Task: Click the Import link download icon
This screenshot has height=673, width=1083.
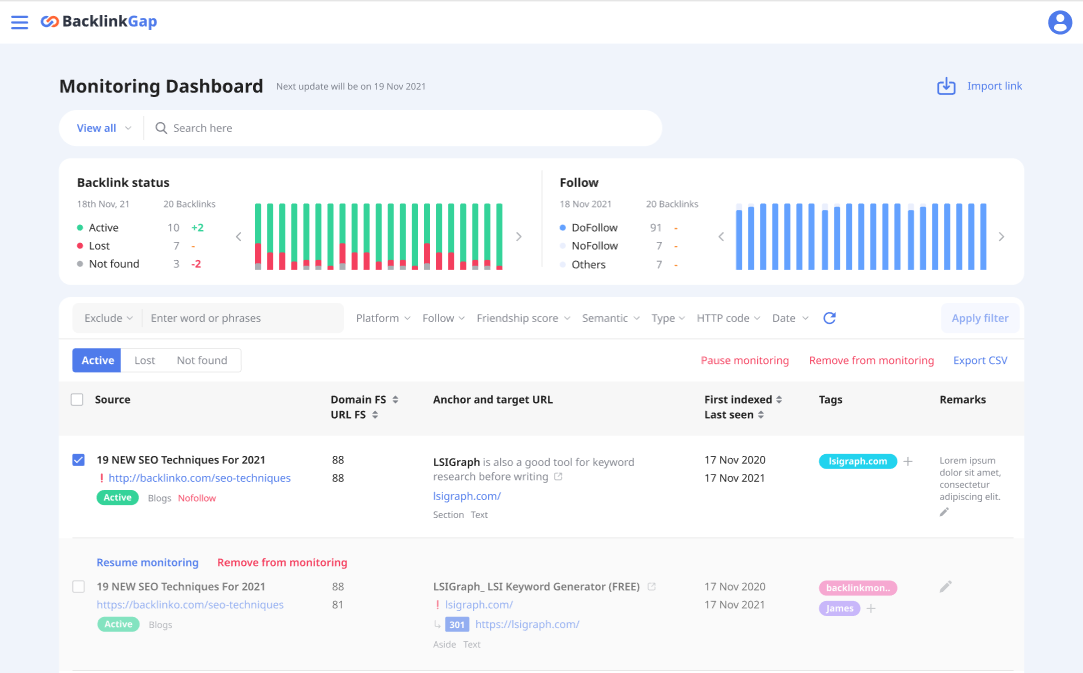Action: pos(946,86)
